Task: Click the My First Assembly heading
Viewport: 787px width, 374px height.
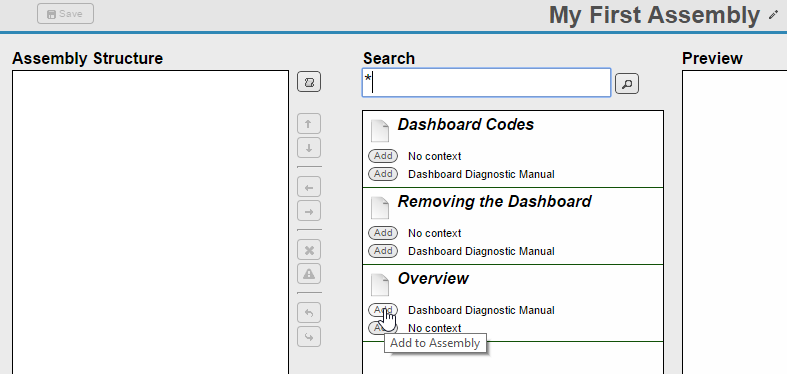Action: tap(654, 15)
